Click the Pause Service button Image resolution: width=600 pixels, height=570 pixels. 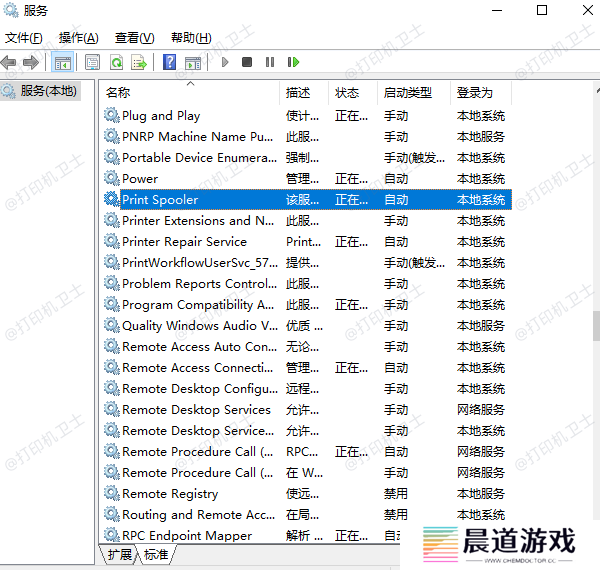click(x=270, y=62)
